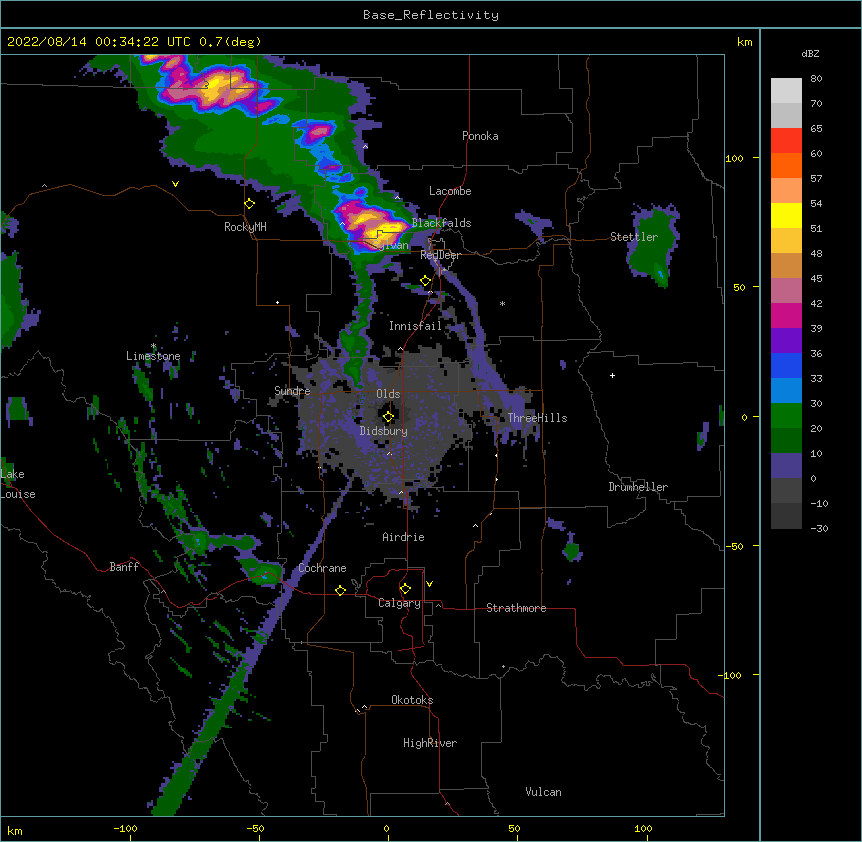862x842 pixels.
Task: Select the yellow diamond marker above Calgary label
Action: point(405,589)
